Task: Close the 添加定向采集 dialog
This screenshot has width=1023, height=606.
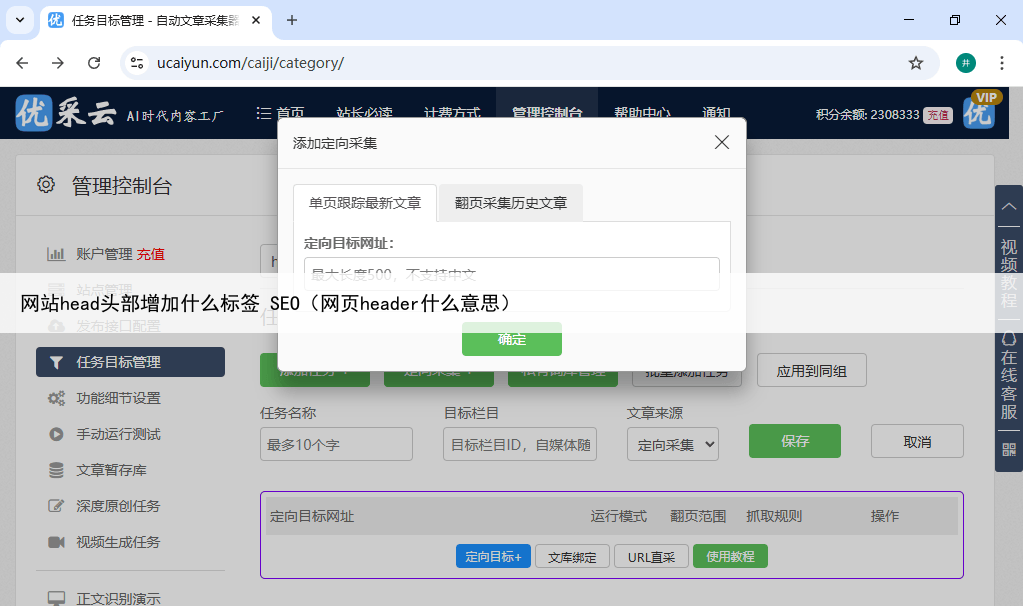Action: (722, 143)
